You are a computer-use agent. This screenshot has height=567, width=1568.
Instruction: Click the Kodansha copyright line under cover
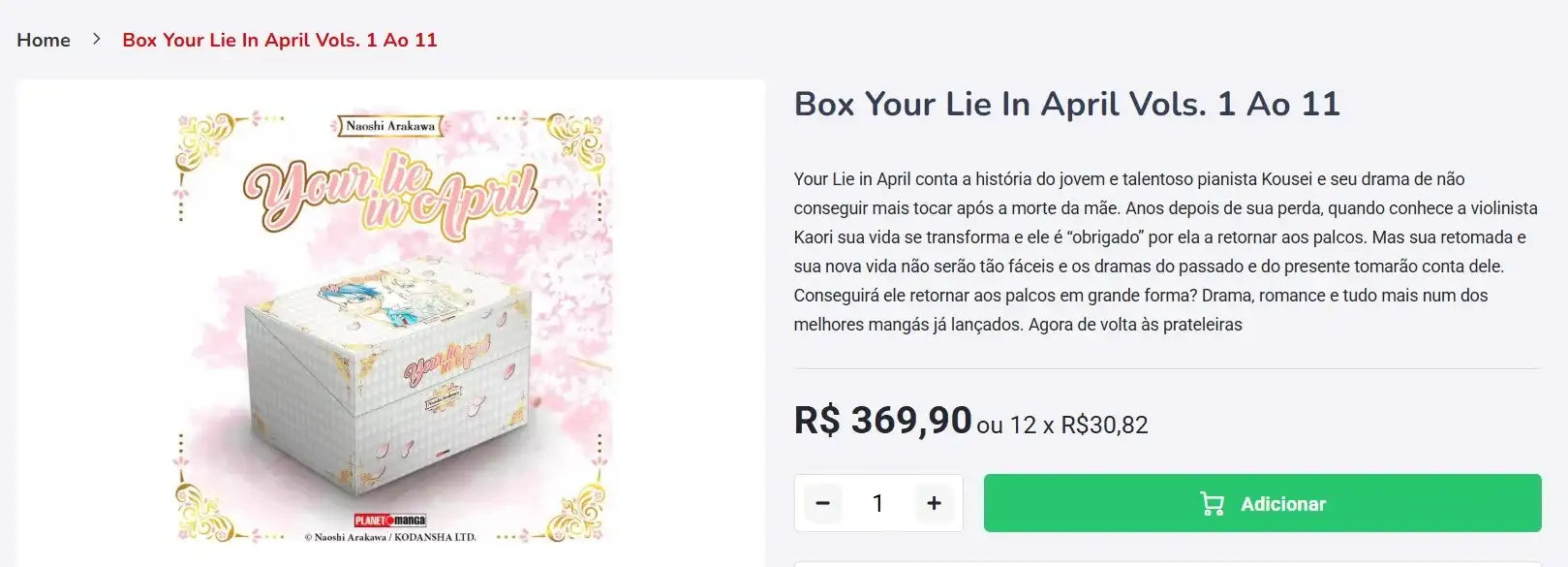click(389, 537)
